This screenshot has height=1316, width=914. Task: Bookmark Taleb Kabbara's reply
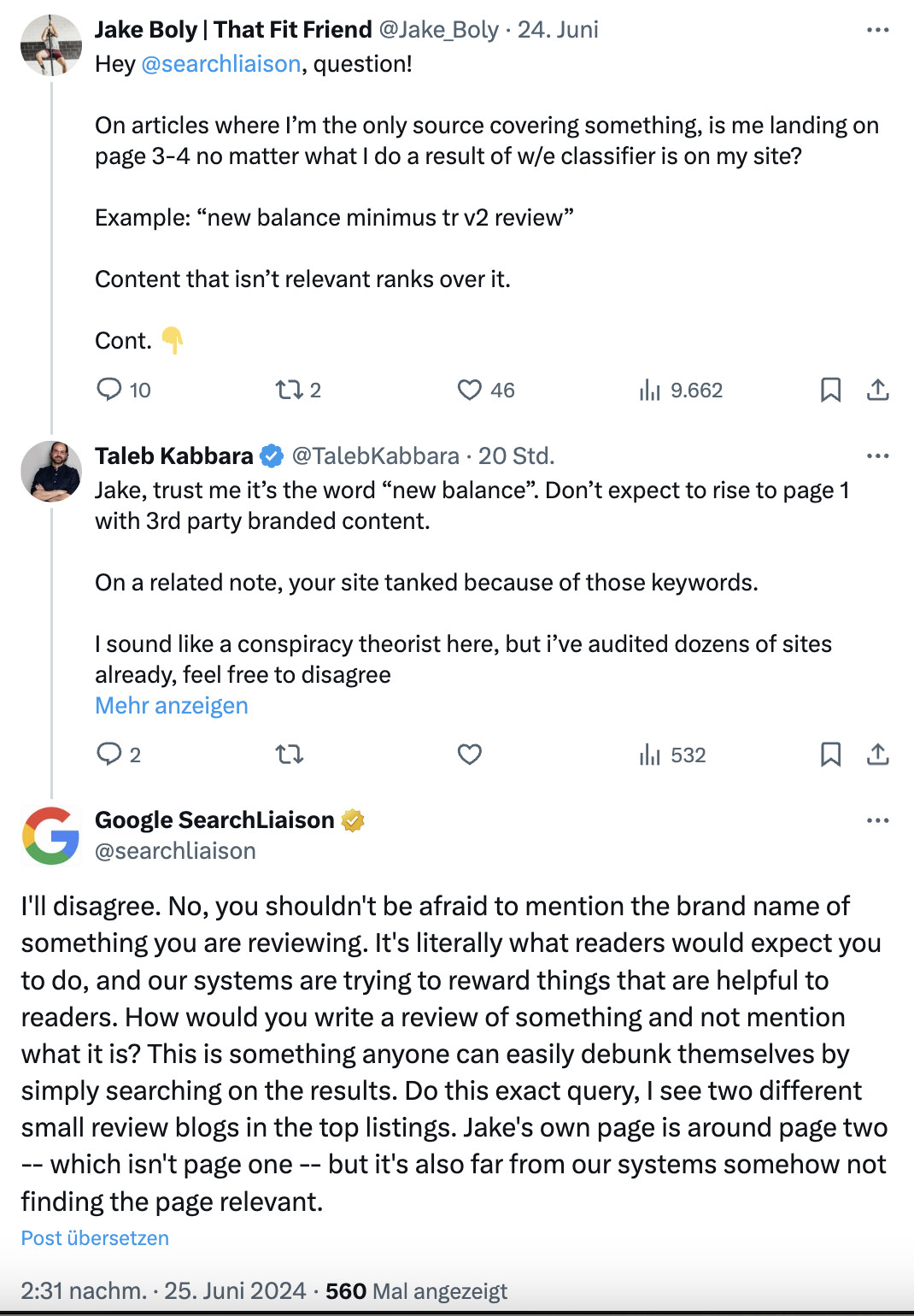pyautogui.click(x=831, y=755)
